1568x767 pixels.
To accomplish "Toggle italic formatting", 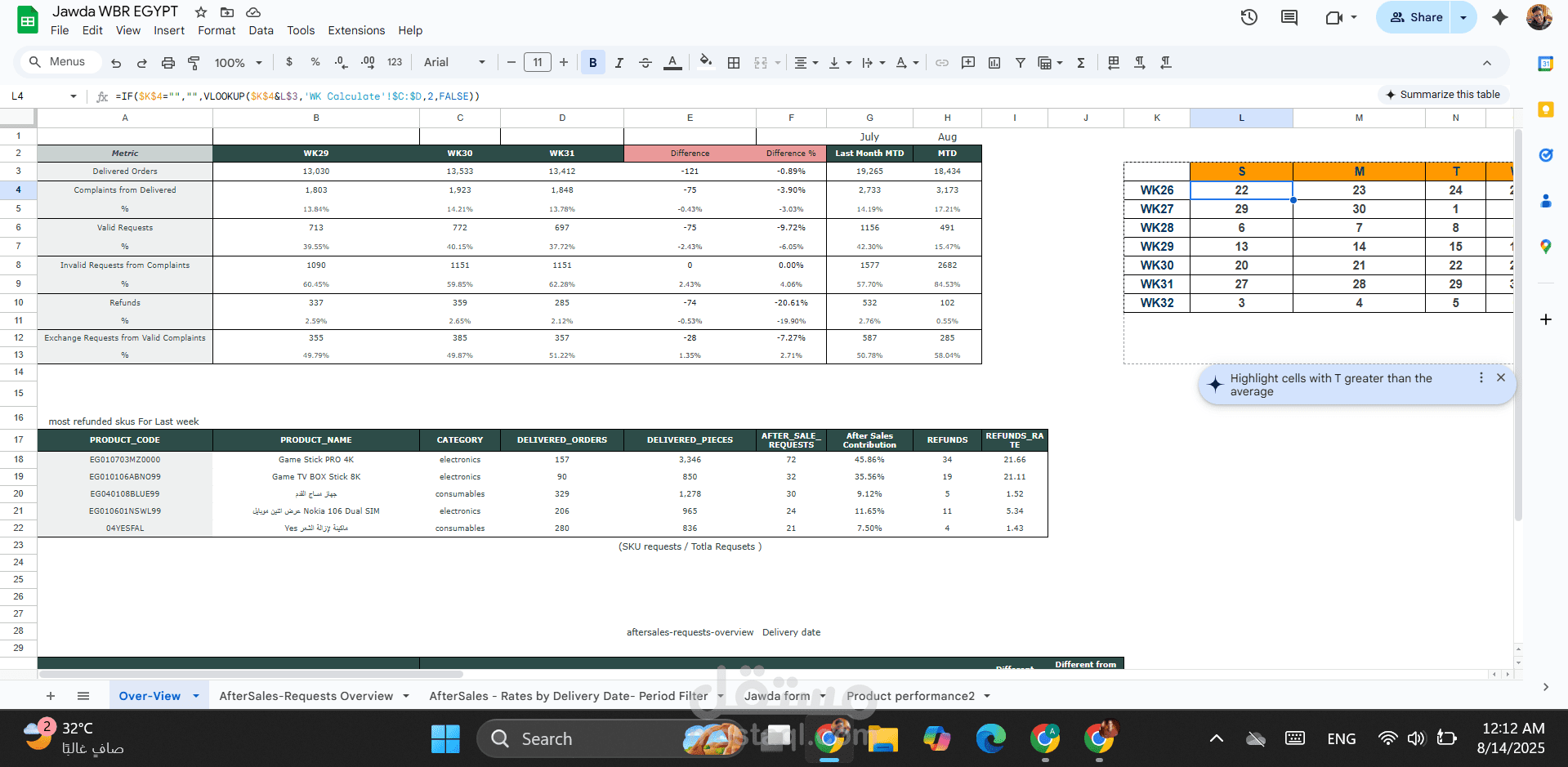I will coord(619,63).
